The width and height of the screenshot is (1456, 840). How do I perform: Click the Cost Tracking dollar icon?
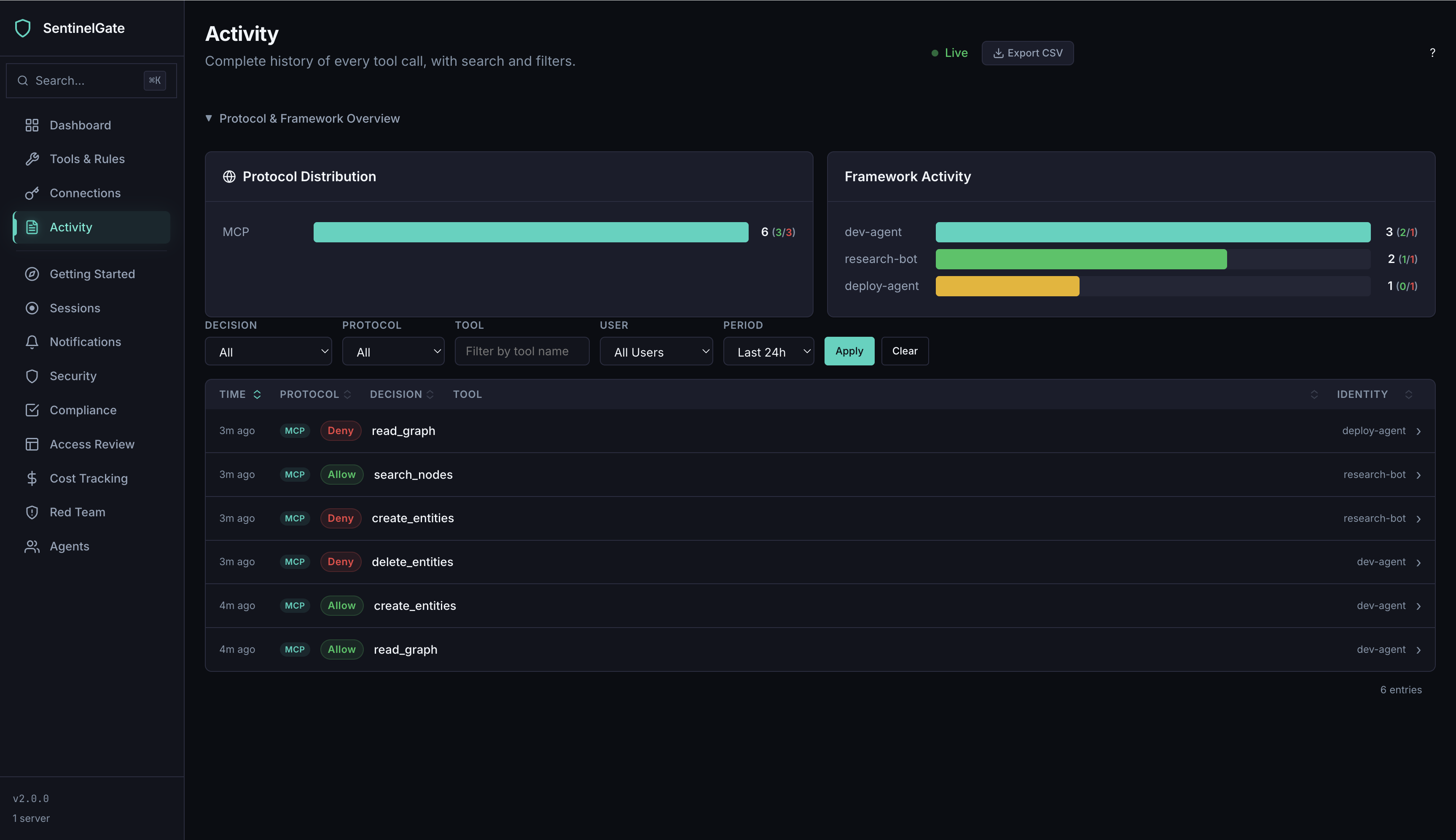(32, 478)
